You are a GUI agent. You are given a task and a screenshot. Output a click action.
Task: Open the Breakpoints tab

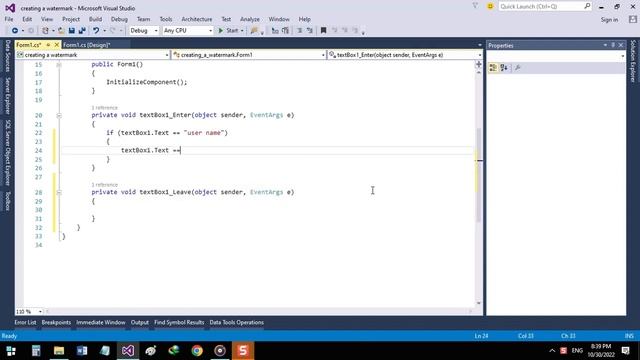pyautogui.click(x=56, y=322)
